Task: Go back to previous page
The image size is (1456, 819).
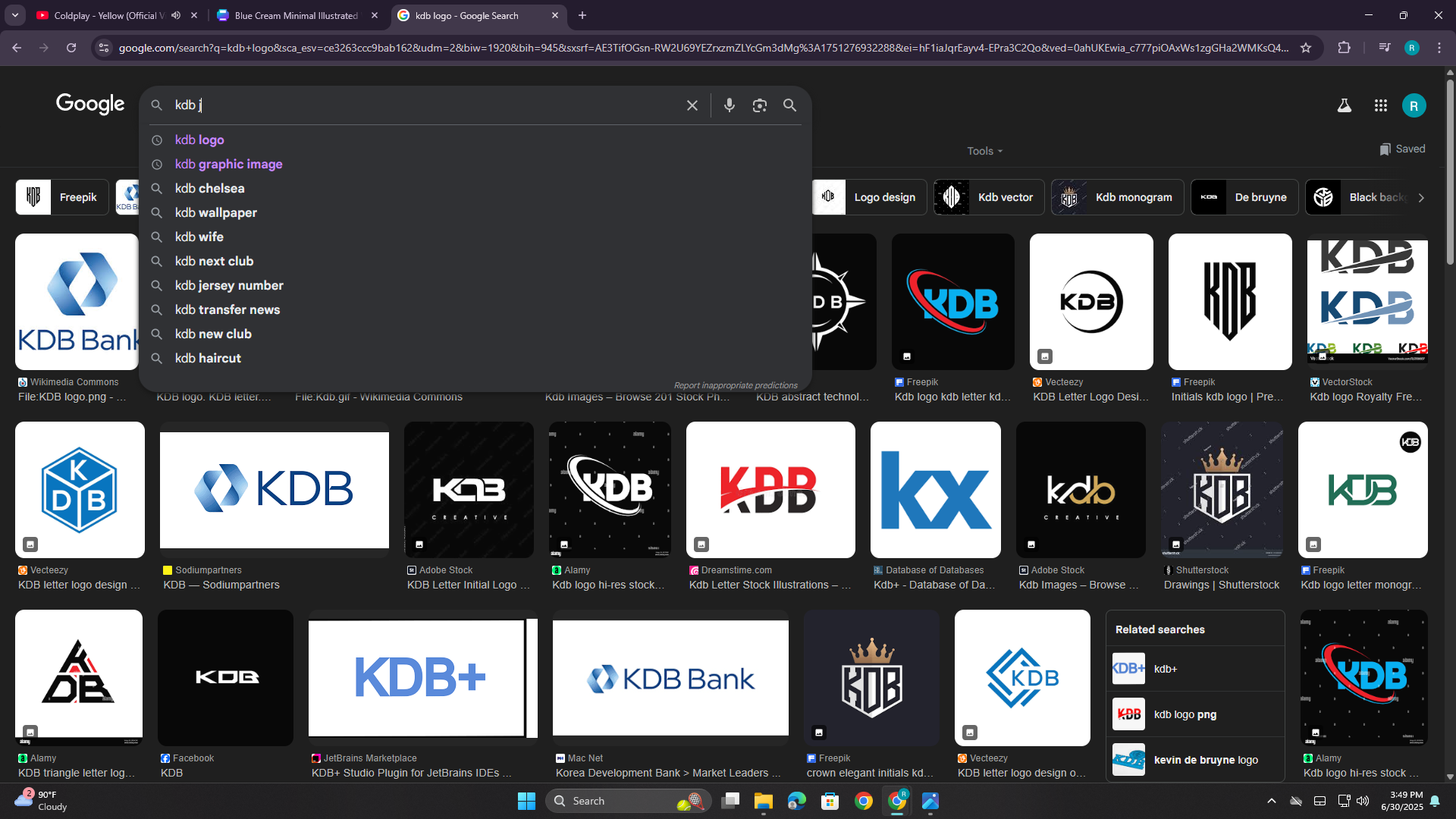Action: (x=17, y=48)
